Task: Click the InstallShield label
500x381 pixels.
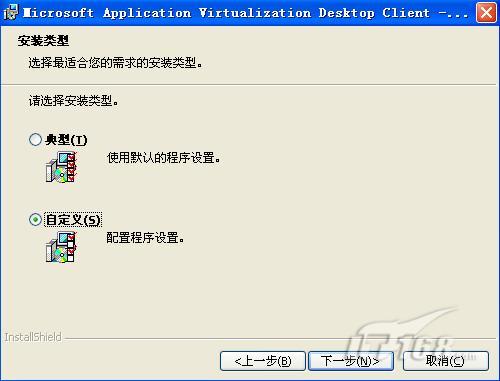Action: pyautogui.click(x=33, y=337)
